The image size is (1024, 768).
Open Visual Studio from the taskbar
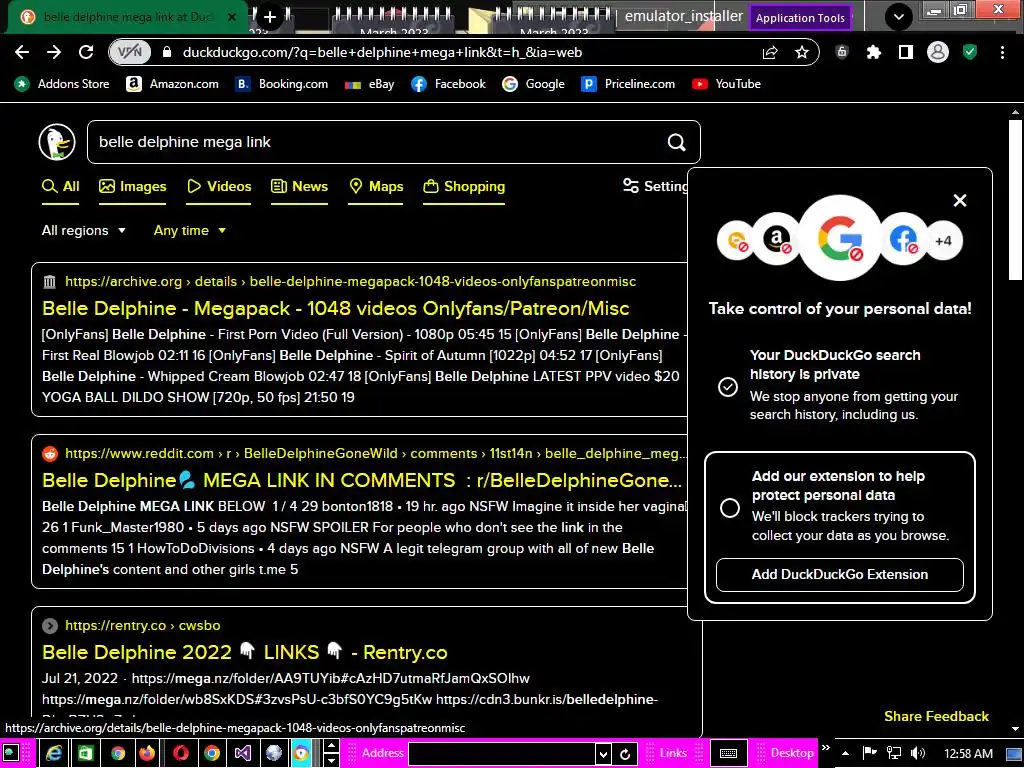coord(243,753)
